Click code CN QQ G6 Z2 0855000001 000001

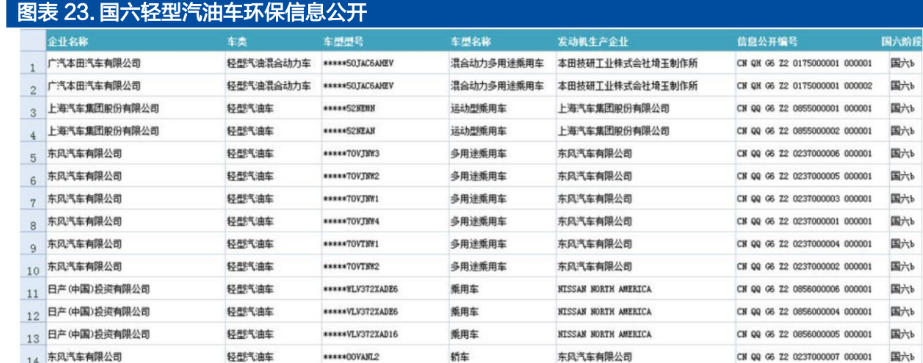pyautogui.click(x=804, y=109)
